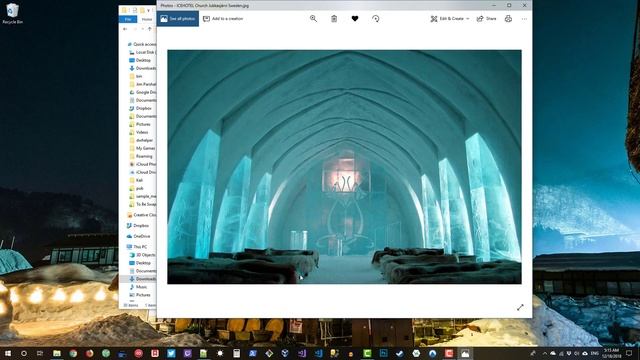The height and width of the screenshot is (360, 640).
Task: Rotate the photo using the rotate icon
Action: pos(376,18)
